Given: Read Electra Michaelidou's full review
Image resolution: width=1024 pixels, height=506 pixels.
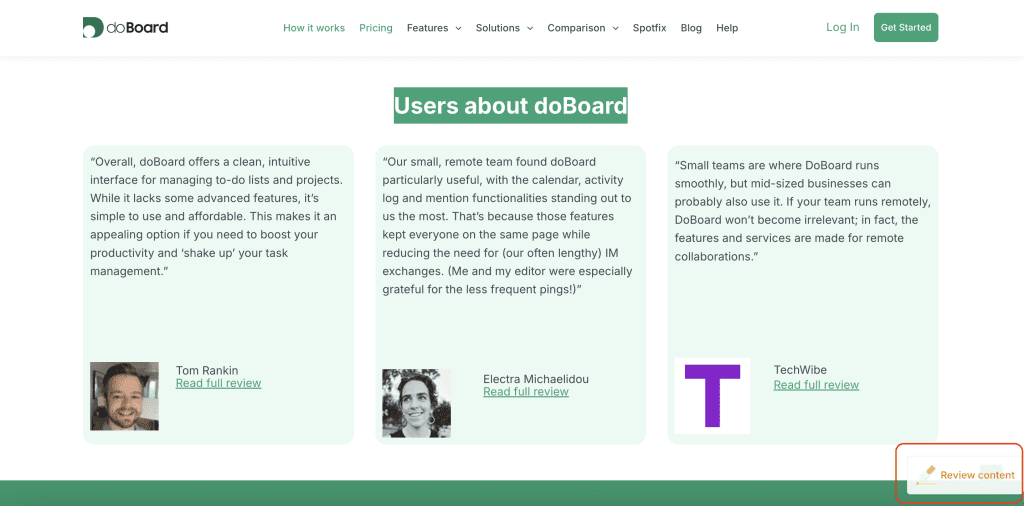Looking at the screenshot, I should coord(526,392).
